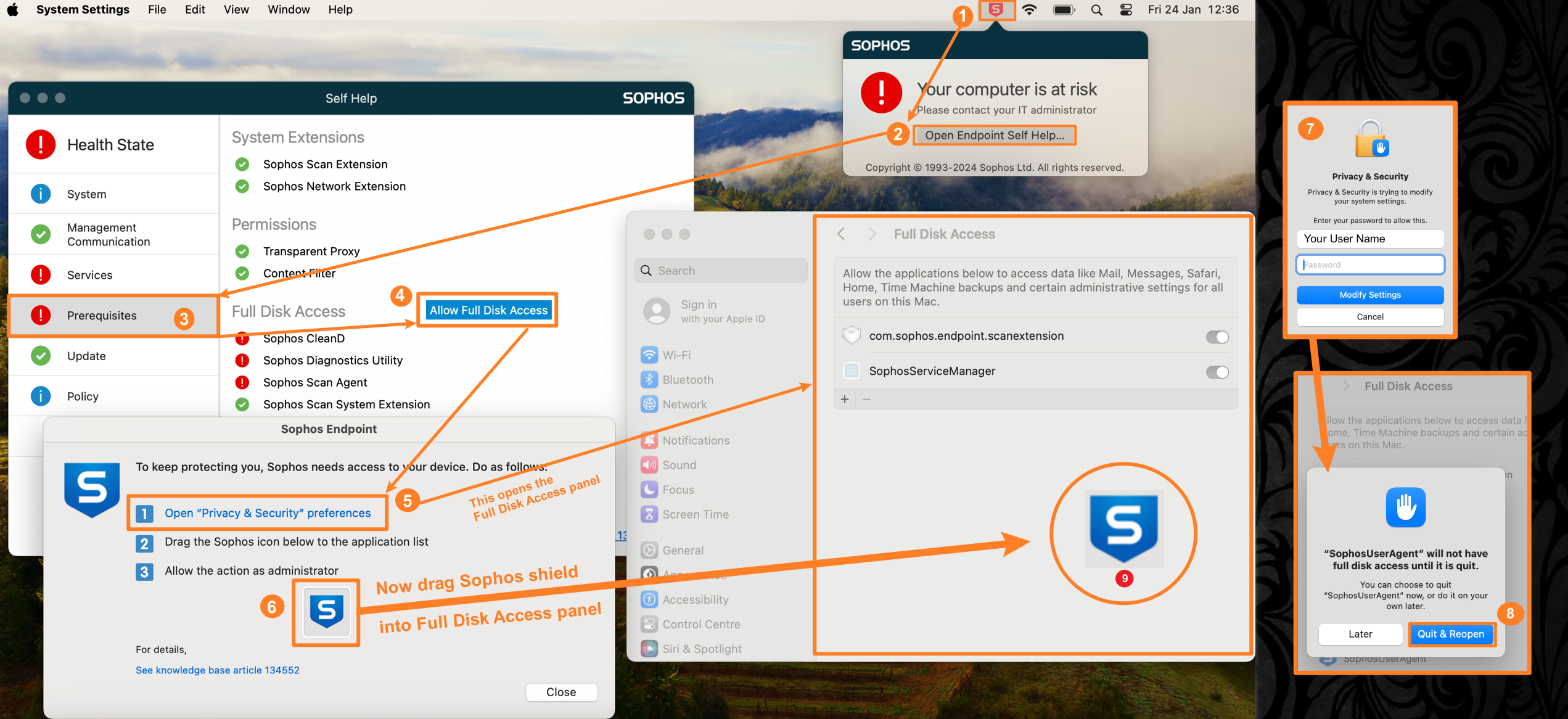The image size is (1568, 719).
Task: Open Privacy & Security preferences link
Action: click(x=268, y=513)
